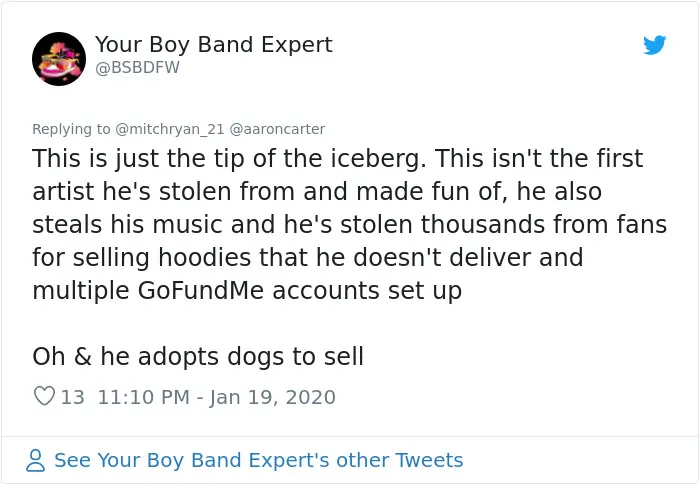Viewport: 700px width, 485px height.
Task: Open the @mitchryan_21 mention
Action: pos(170,129)
